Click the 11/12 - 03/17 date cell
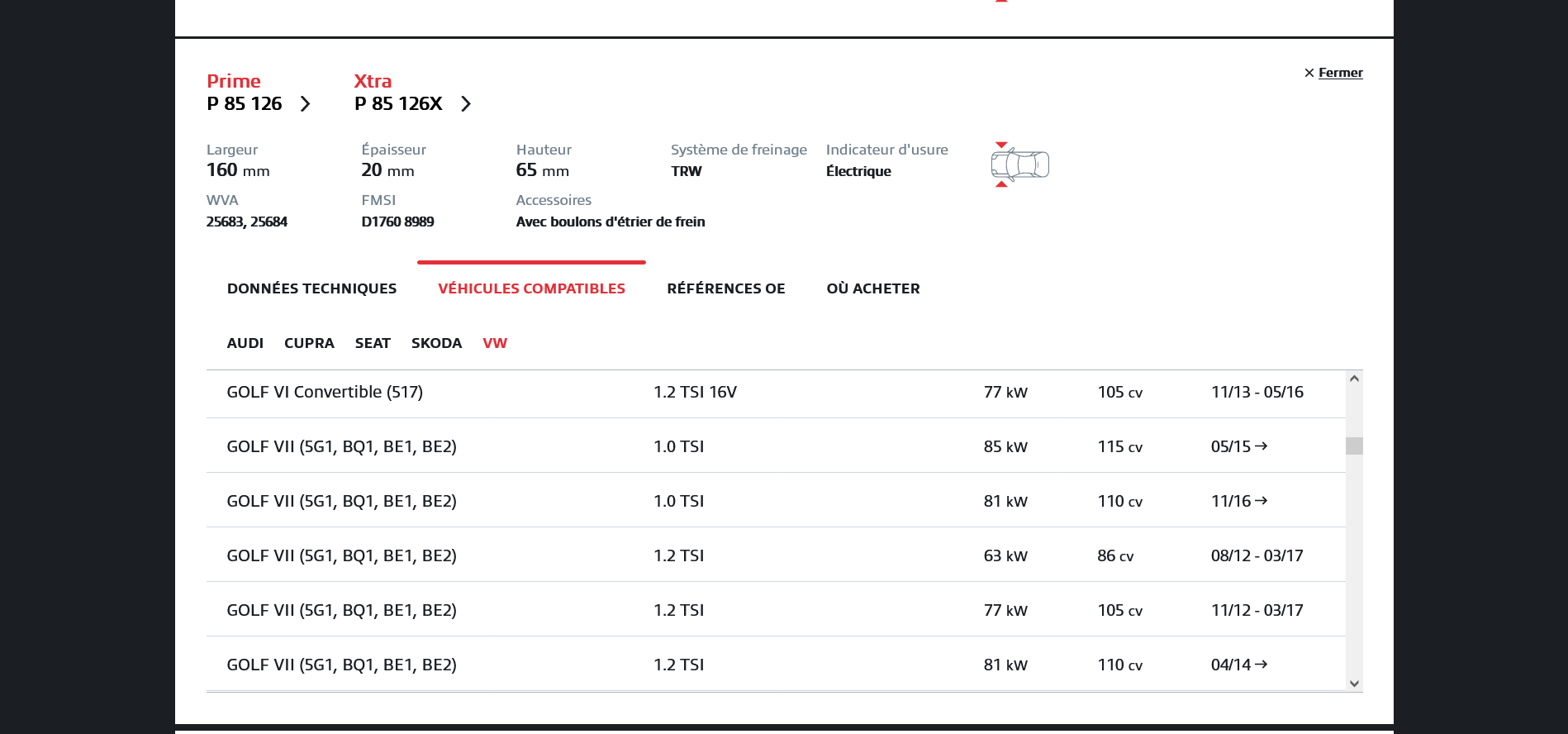Screen dimensions: 1568x734 [x=1257, y=610]
